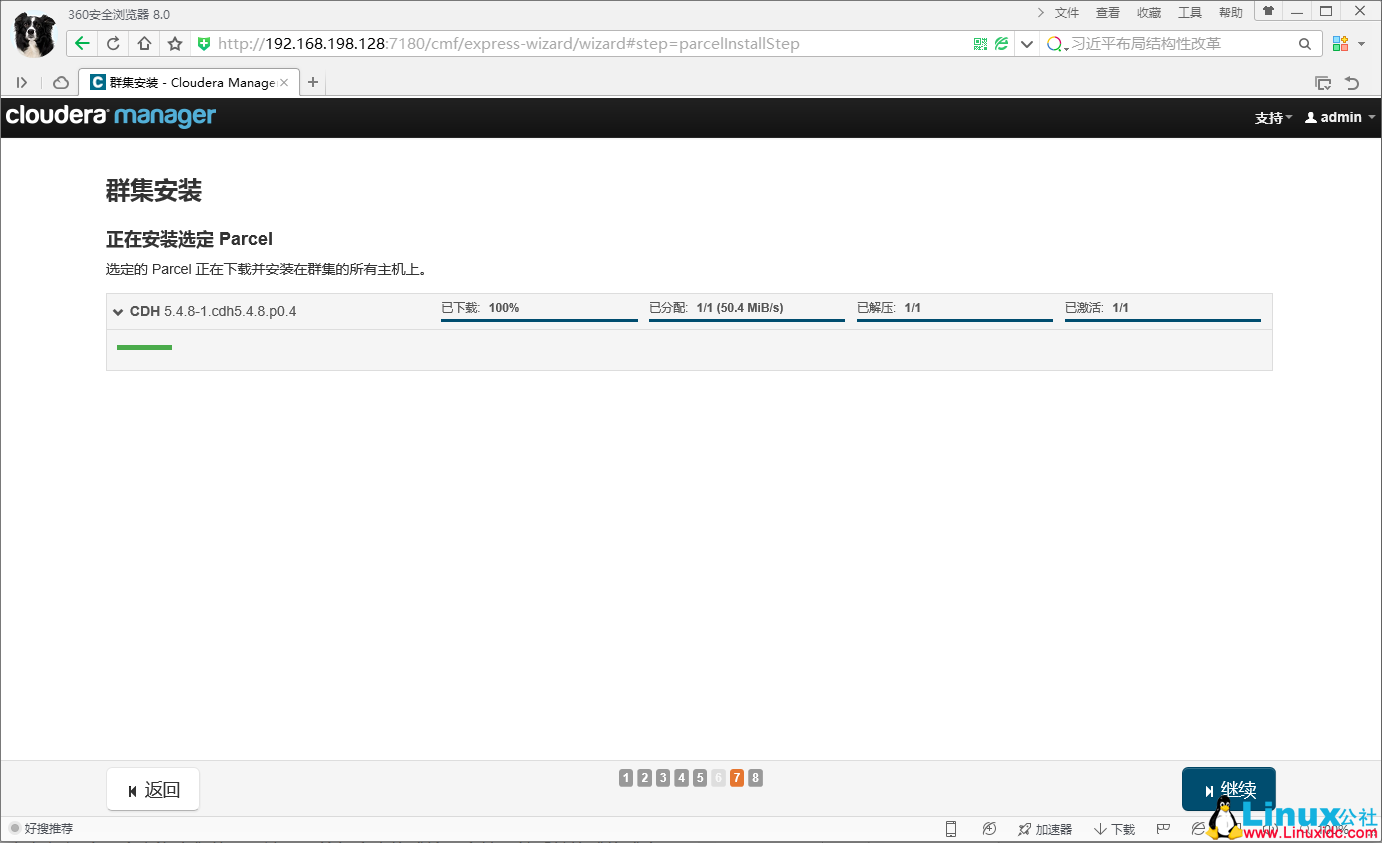This screenshot has width=1382, height=843.
Task: Open the QR code icon in address bar
Action: point(979,43)
